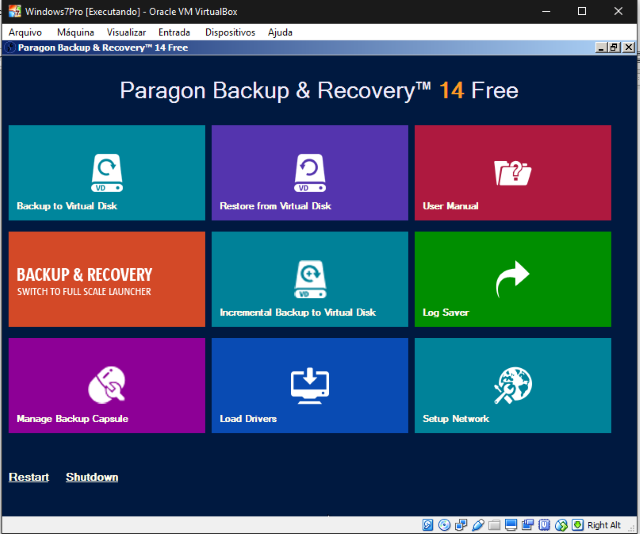The height and width of the screenshot is (534, 640).
Task: Maximize the Oracle VM VirtualBox window
Action: click(x=582, y=11)
